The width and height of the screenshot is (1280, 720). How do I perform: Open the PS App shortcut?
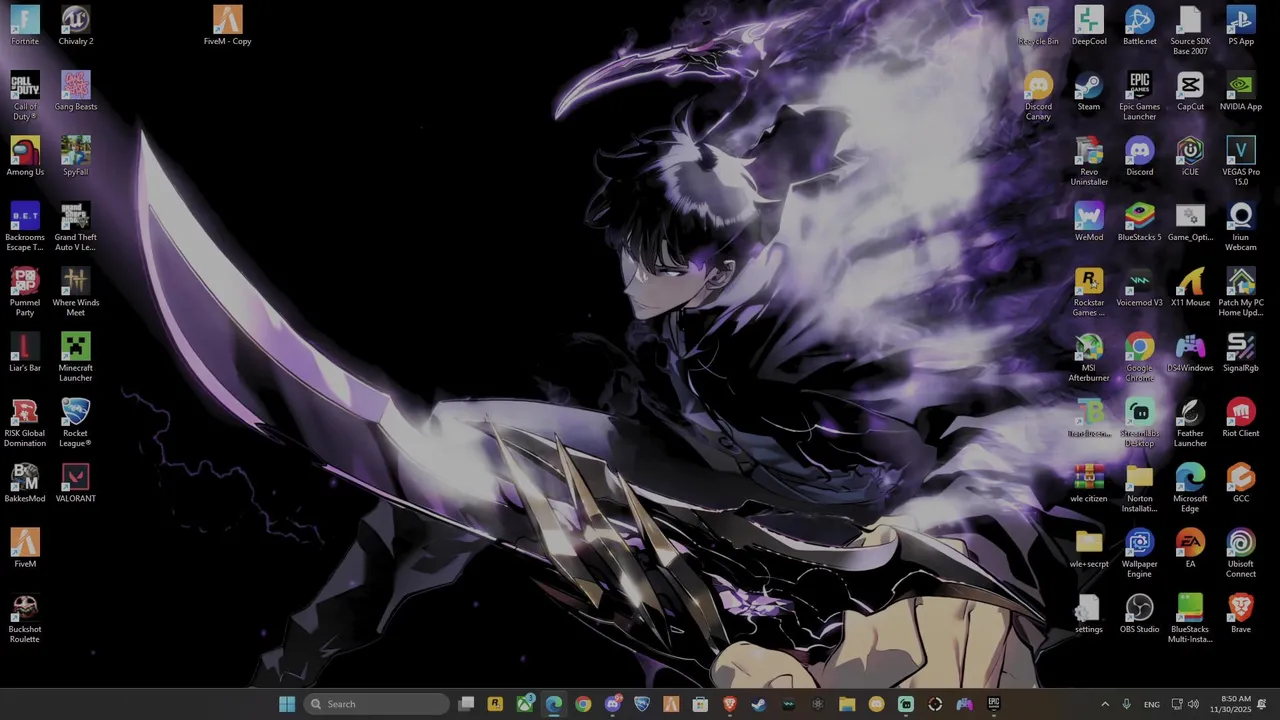coord(1240,26)
